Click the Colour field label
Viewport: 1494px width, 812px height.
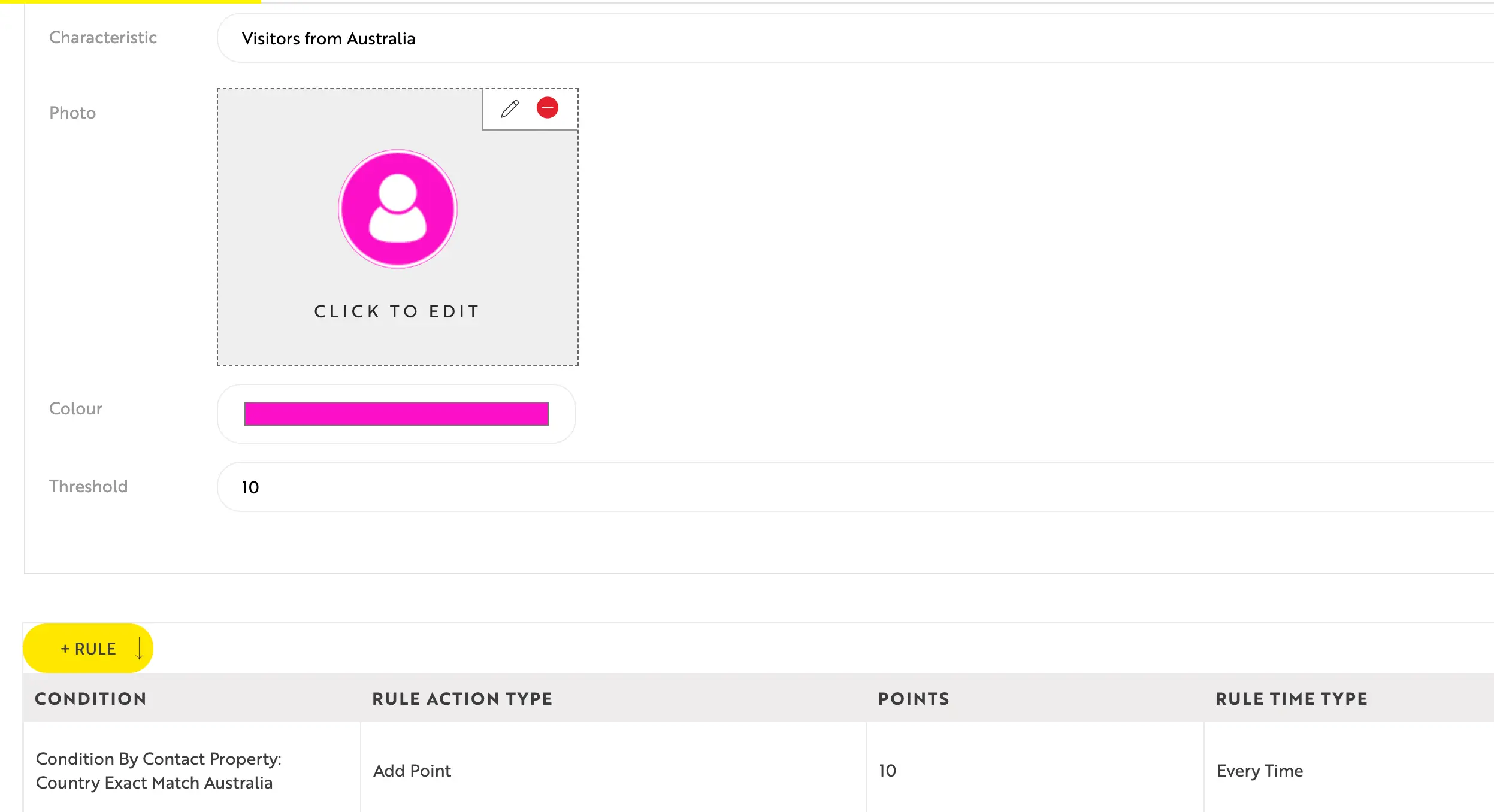coord(75,408)
